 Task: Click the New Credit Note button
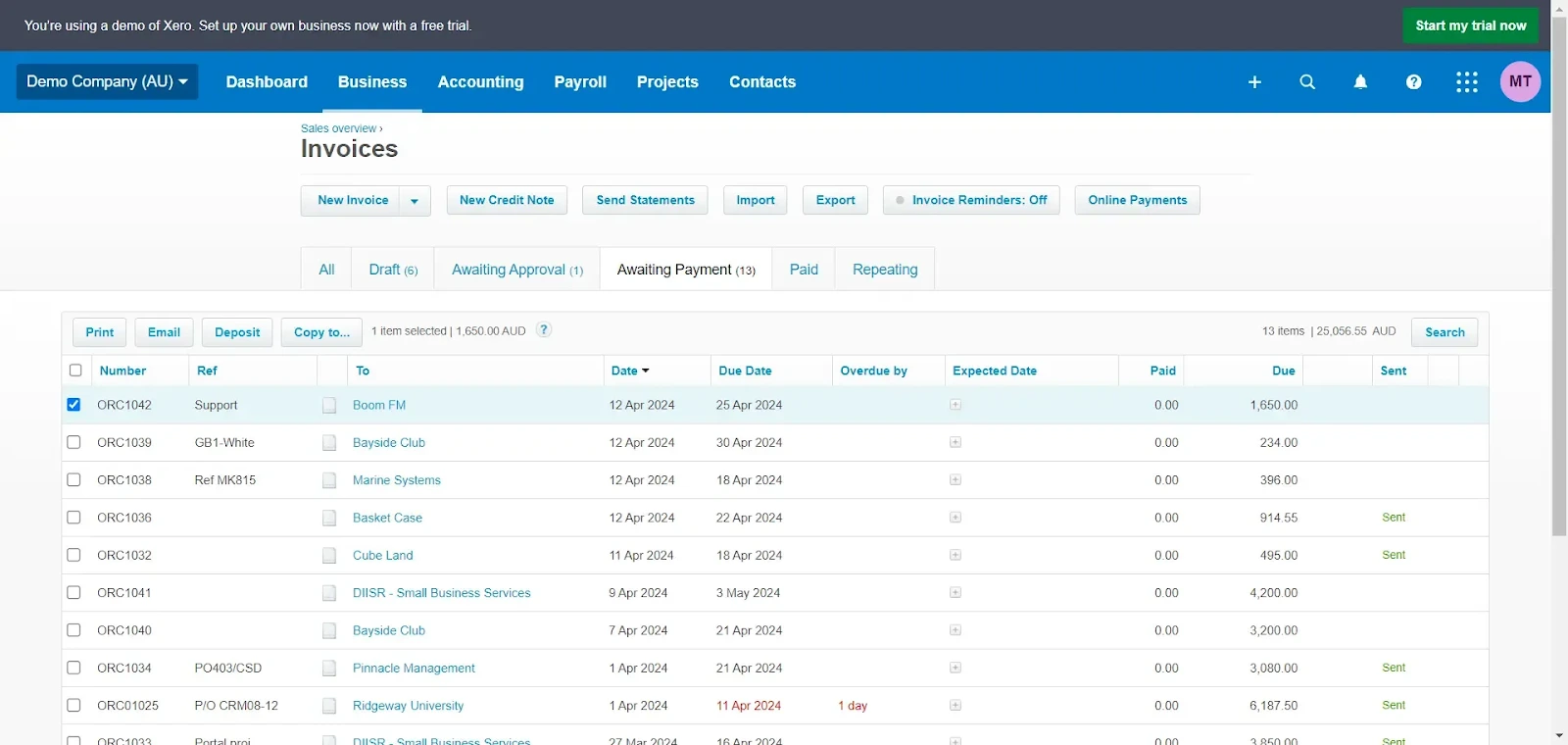(x=507, y=200)
